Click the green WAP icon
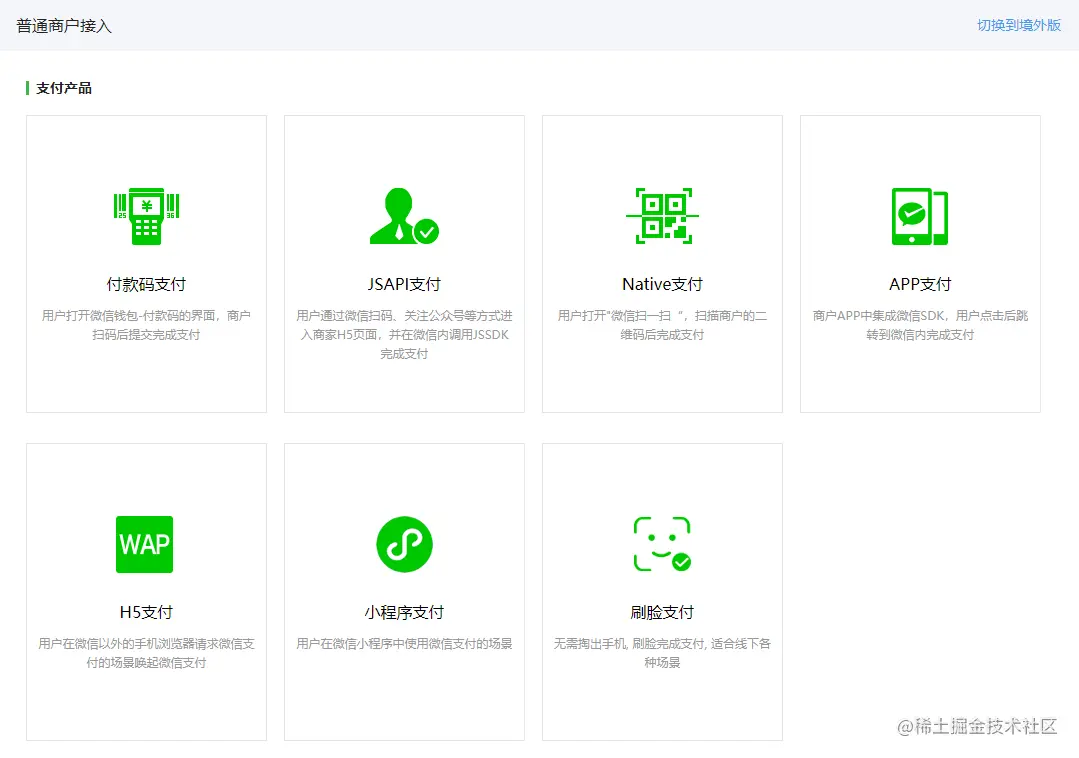Viewport: 1079px width, 758px height. coord(145,544)
